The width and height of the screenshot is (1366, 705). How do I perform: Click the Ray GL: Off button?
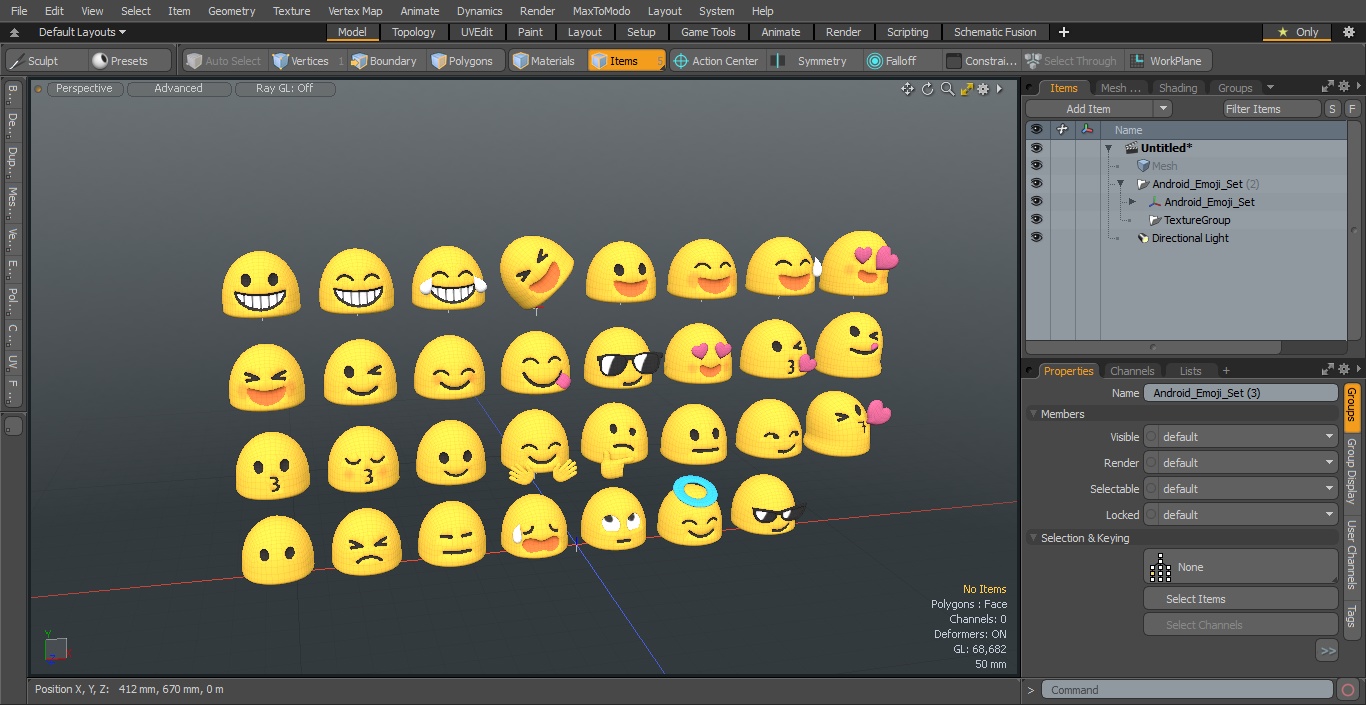(x=285, y=89)
